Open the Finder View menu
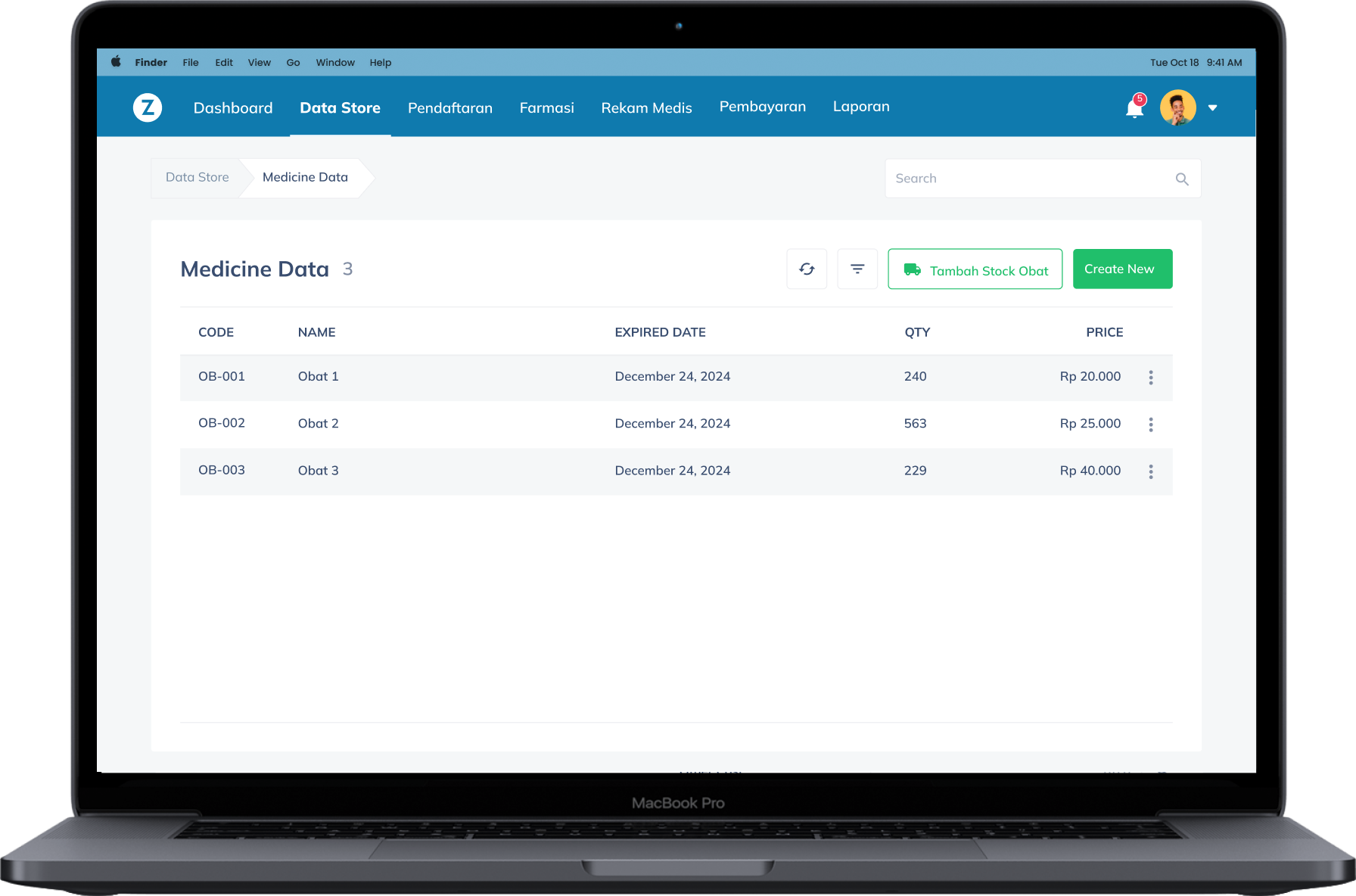 pyautogui.click(x=259, y=63)
